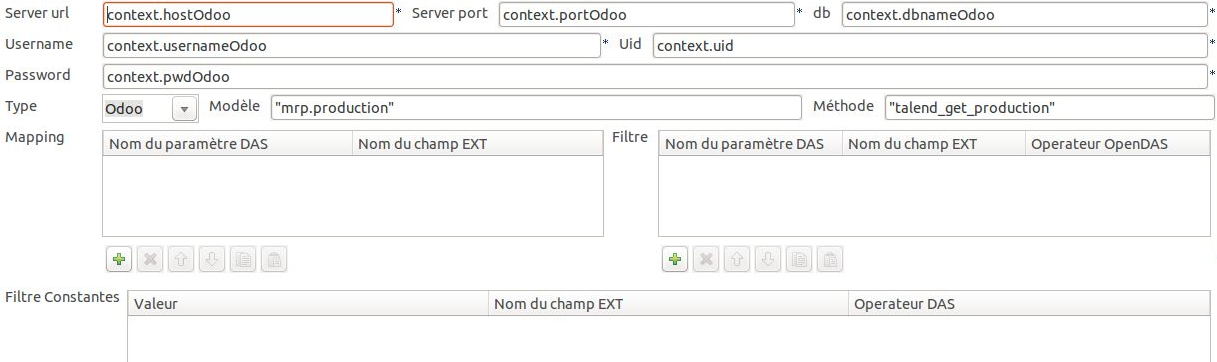Viewport: 1217px width, 362px height.
Task: Move the Mapping row down
Action: coord(211,260)
